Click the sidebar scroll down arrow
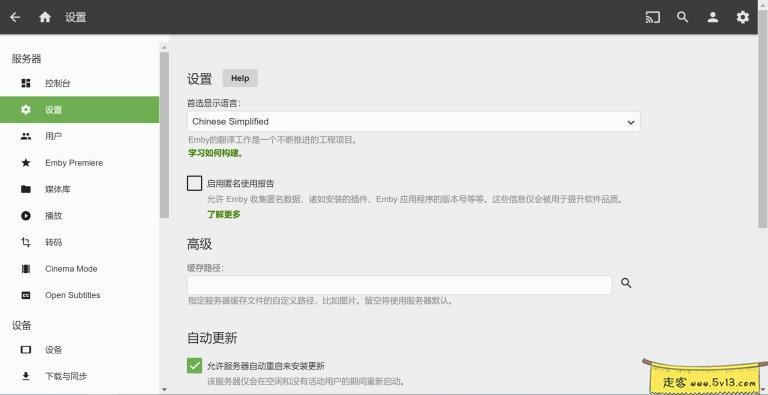The width and height of the screenshot is (768, 395). pyautogui.click(x=164, y=390)
